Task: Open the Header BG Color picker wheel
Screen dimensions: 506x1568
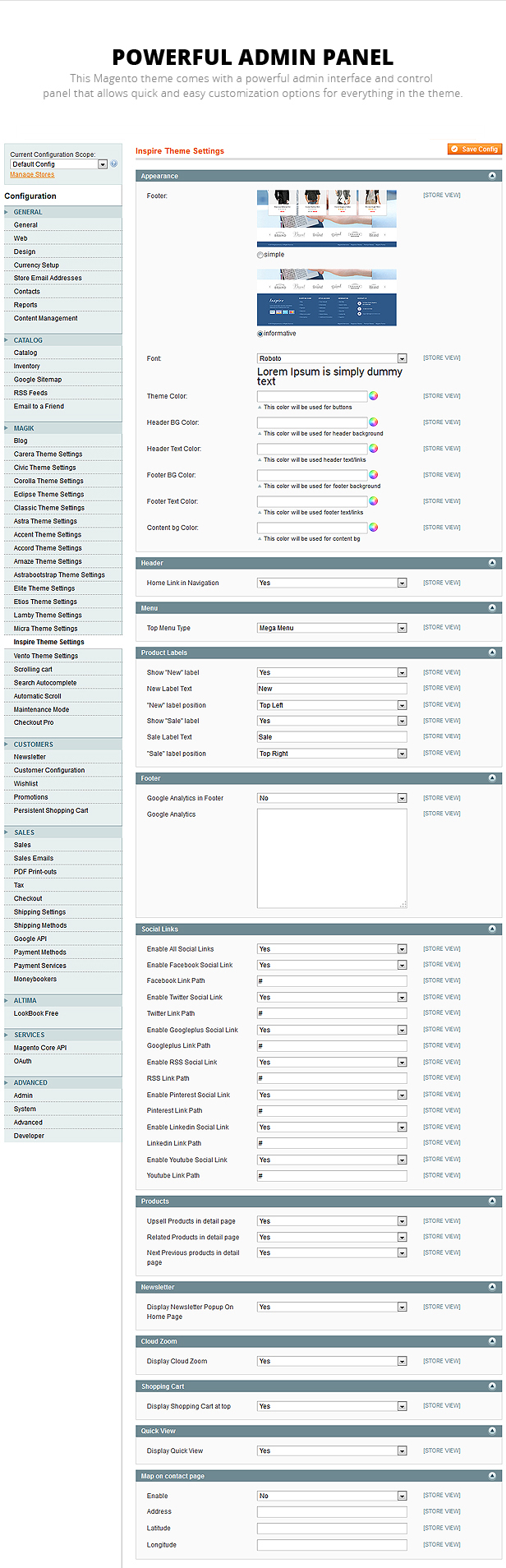Action: click(373, 422)
